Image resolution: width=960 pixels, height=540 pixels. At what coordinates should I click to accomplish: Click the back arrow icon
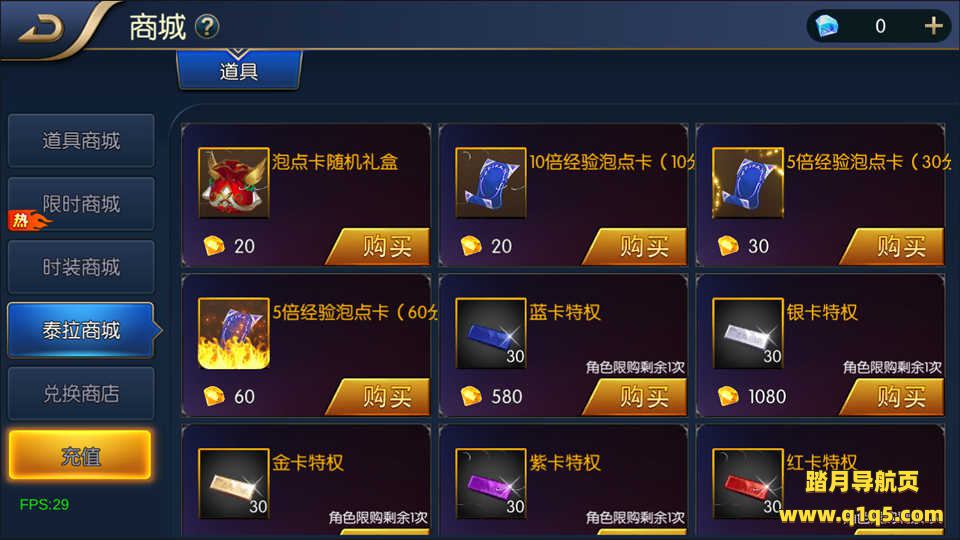click(x=41, y=29)
